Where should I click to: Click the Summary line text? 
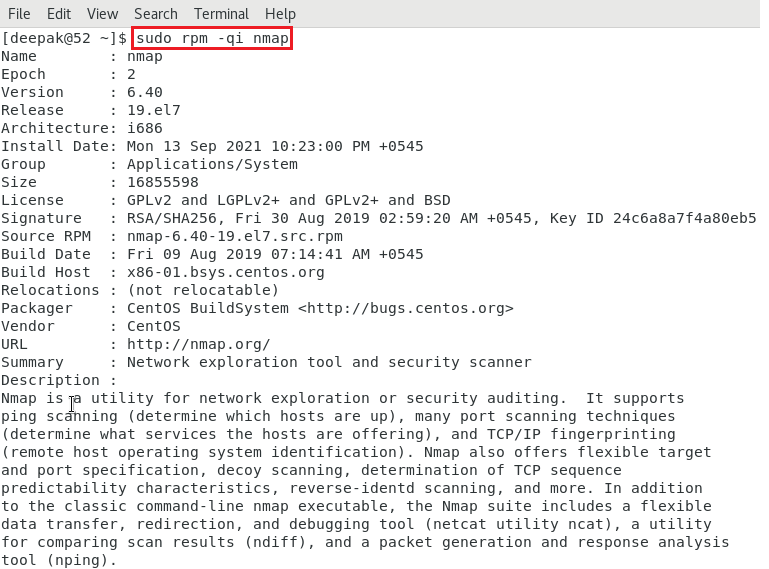(329, 362)
